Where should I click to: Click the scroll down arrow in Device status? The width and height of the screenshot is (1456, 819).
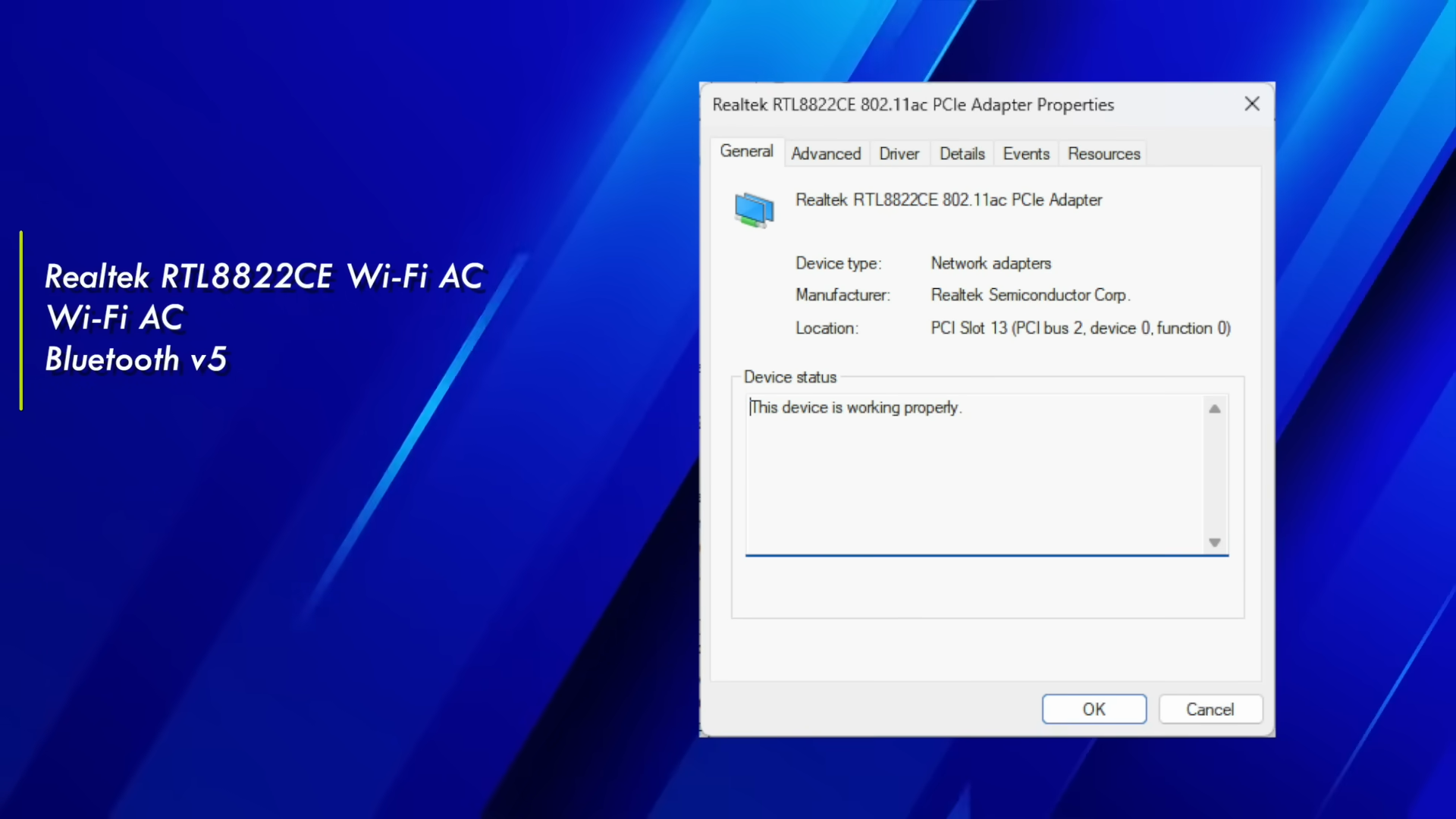coord(1215,542)
